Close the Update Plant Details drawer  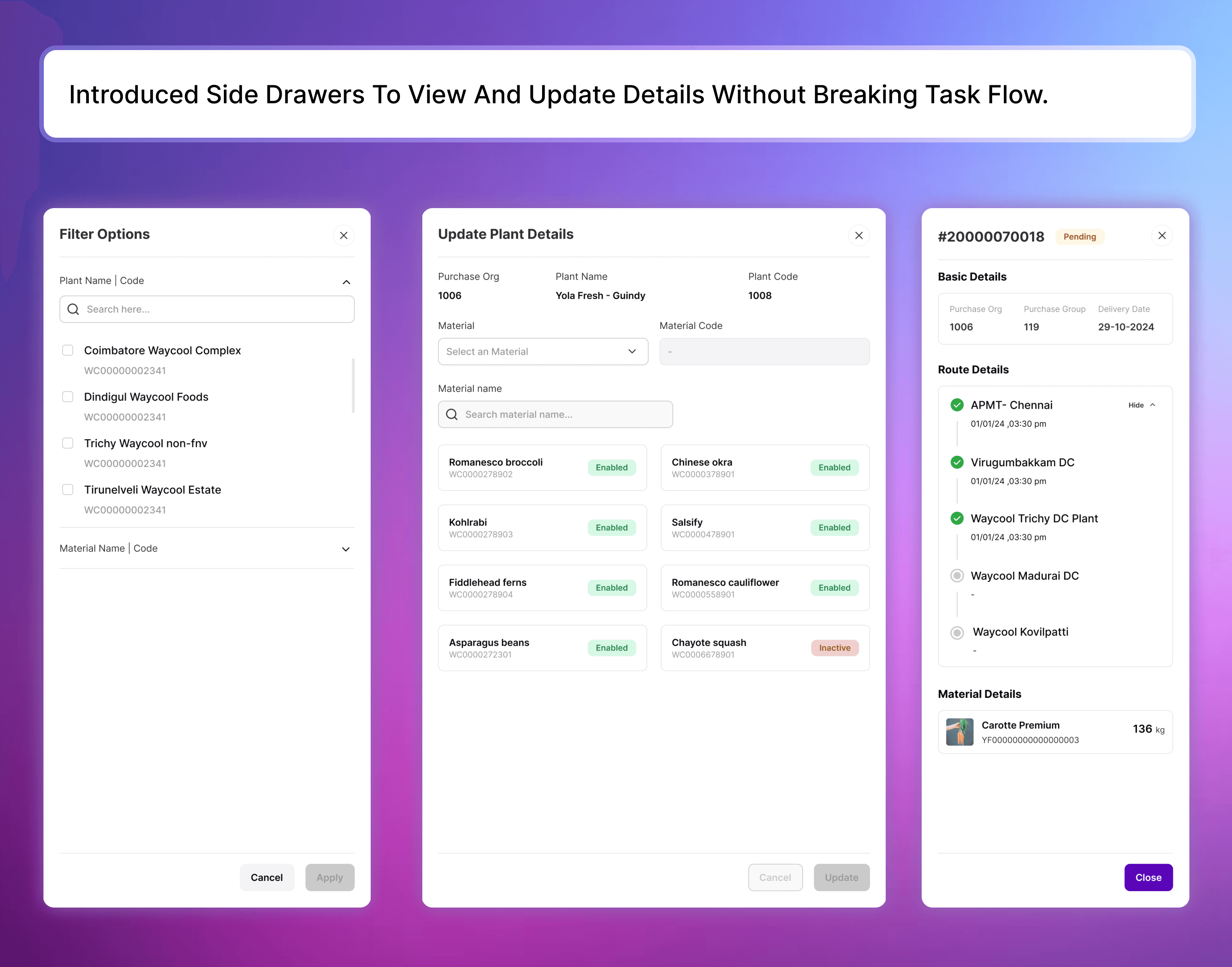[859, 235]
